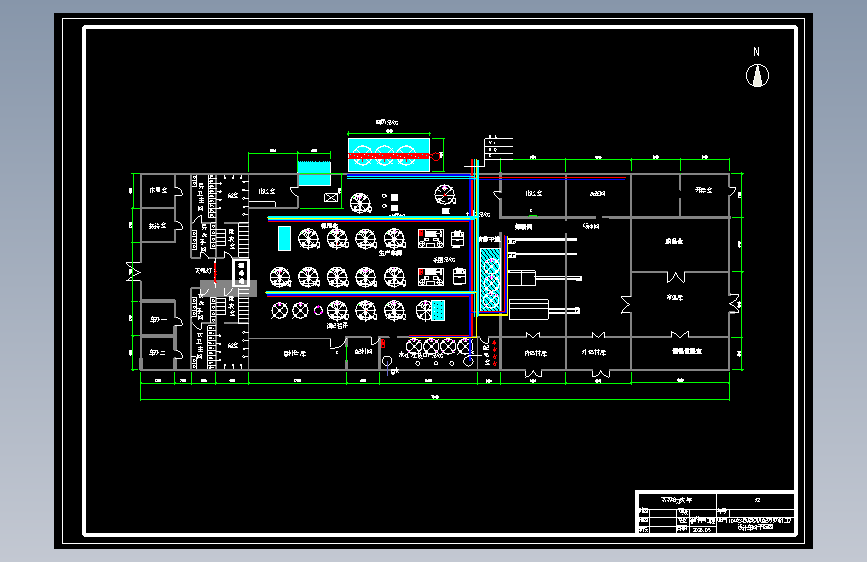The width and height of the screenshot is (867, 562).
Task: Click the small magenta circle among the bottom-row tanks
Action: click(318, 310)
